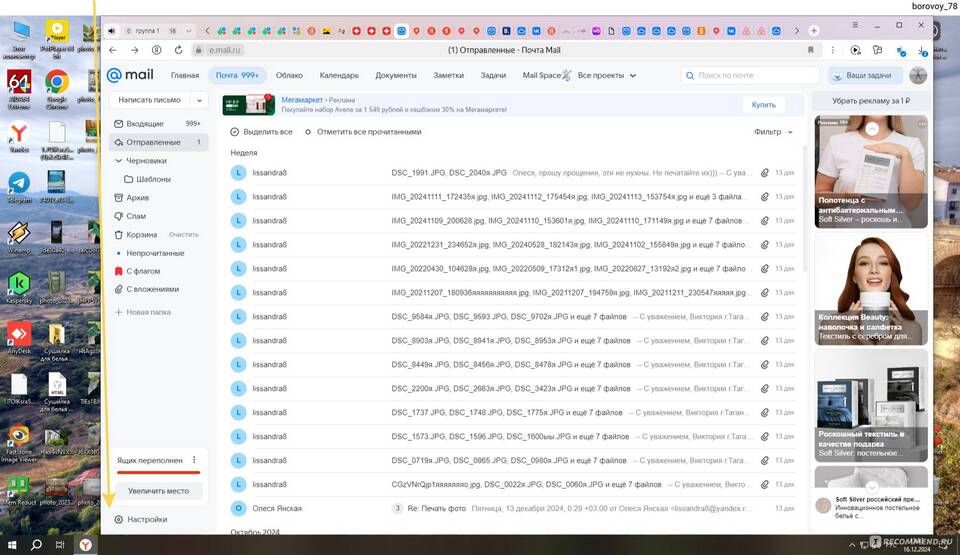
Task: Open the Документы tab
Action: pyautogui.click(x=396, y=75)
